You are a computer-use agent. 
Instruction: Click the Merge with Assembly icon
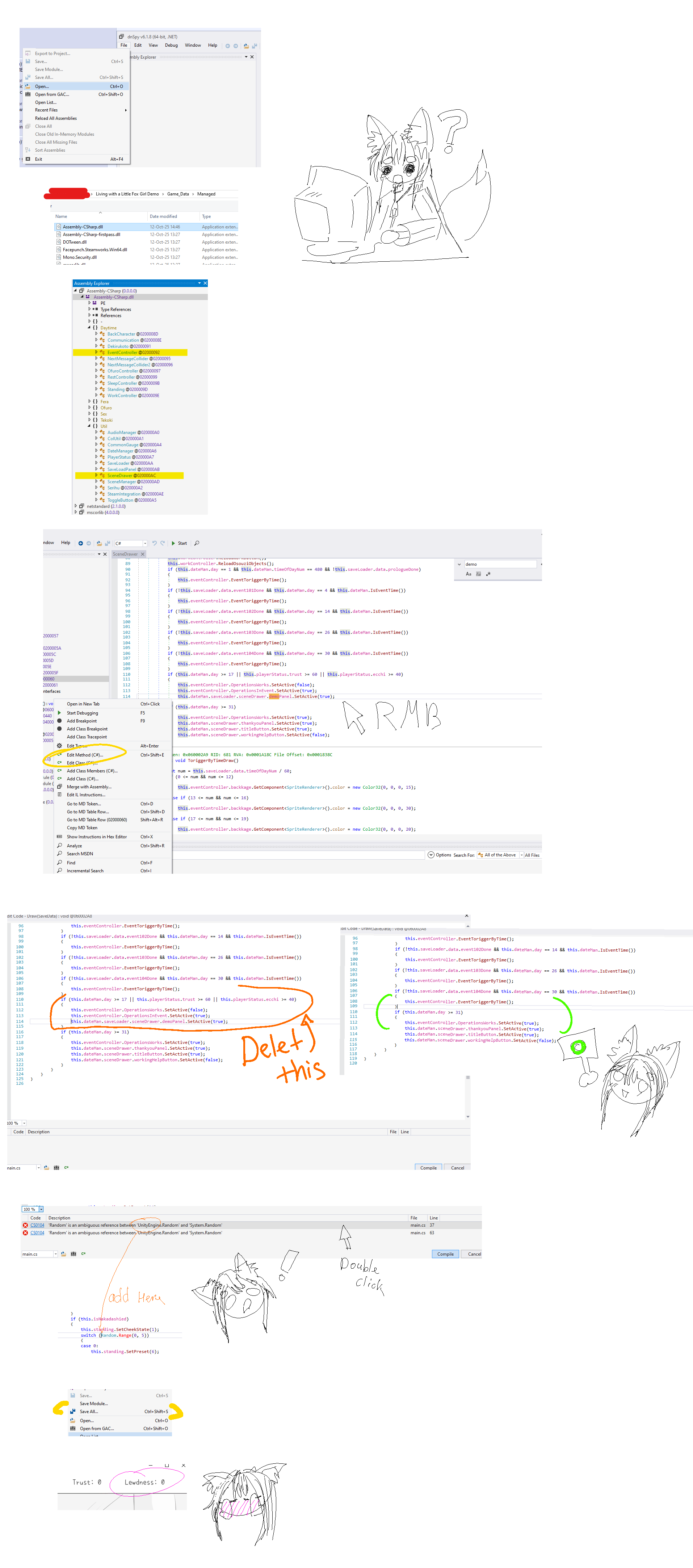59,787
